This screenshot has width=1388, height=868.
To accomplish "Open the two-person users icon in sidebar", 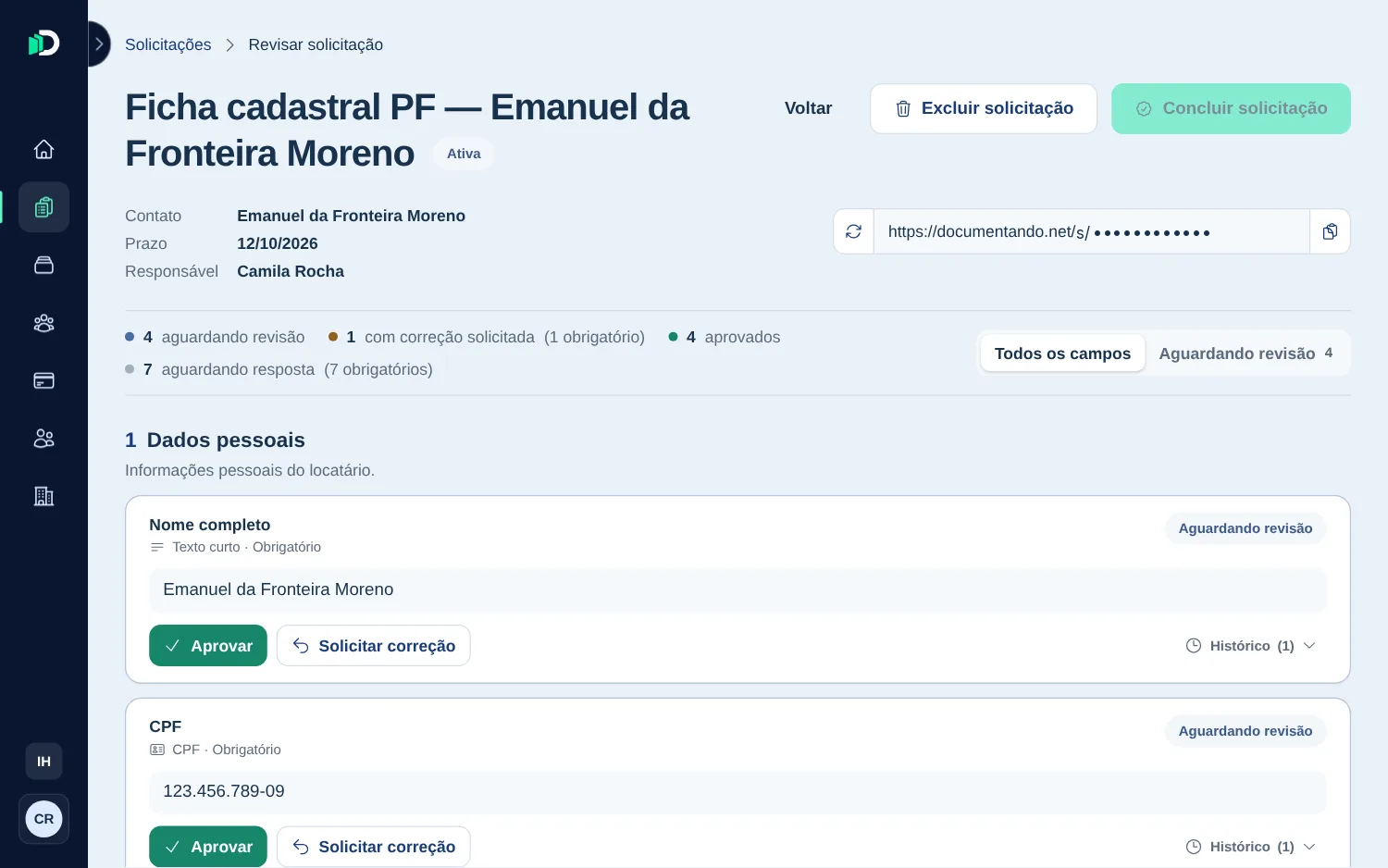I will pos(43,439).
